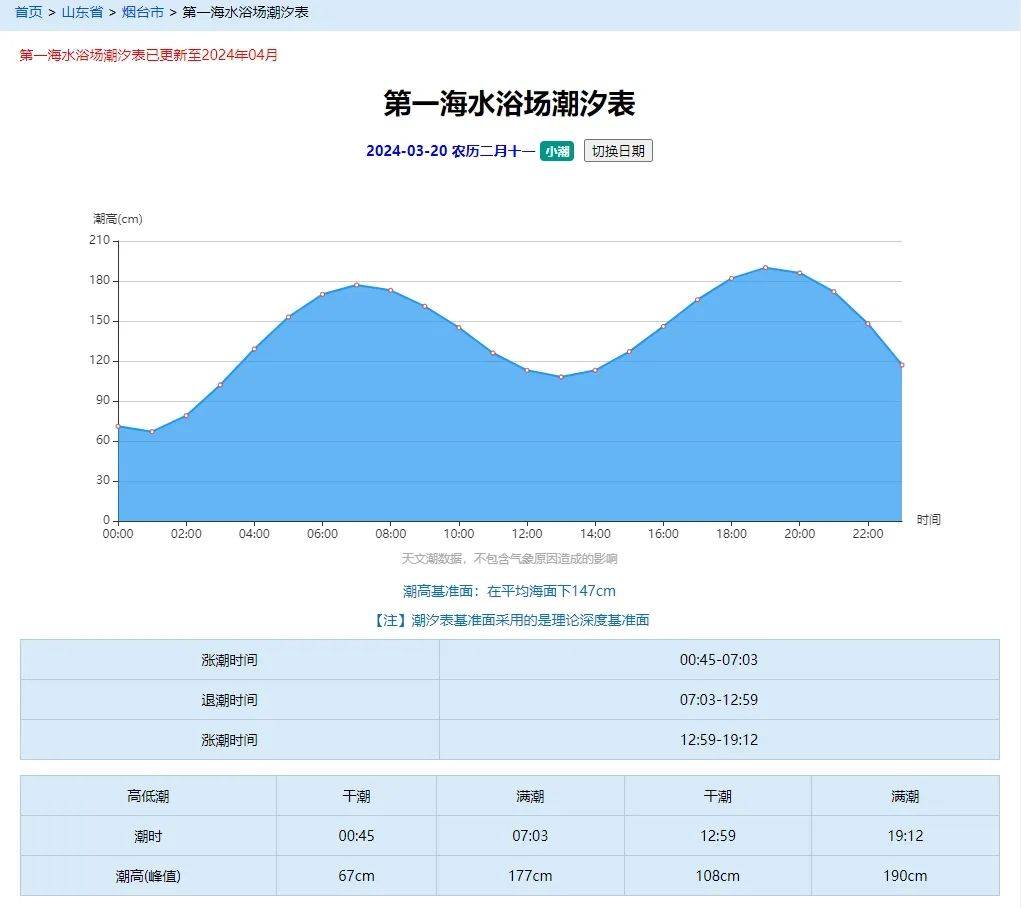This screenshot has height=908, width=1021.
Task: Click the 00:45-07:03 rising tide cell
Action: coord(718,660)
